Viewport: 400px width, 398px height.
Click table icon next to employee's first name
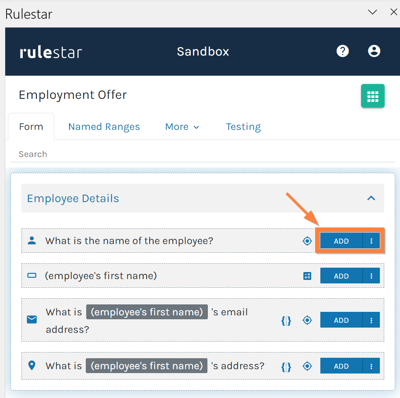(307, 276)
